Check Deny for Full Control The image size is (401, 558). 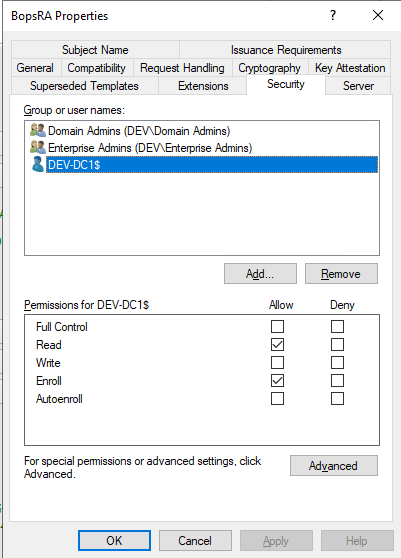[x=337, y=326]
